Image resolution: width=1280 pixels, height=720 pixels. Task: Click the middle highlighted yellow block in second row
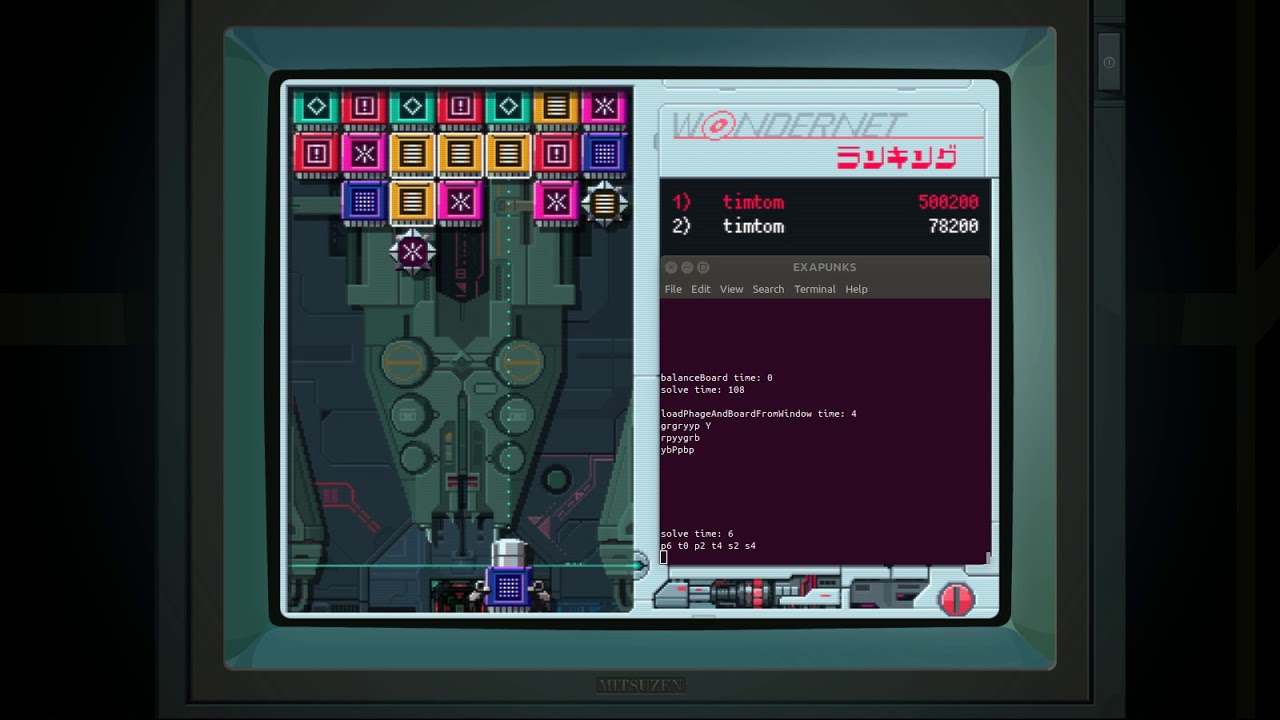[x=460, y=154]
